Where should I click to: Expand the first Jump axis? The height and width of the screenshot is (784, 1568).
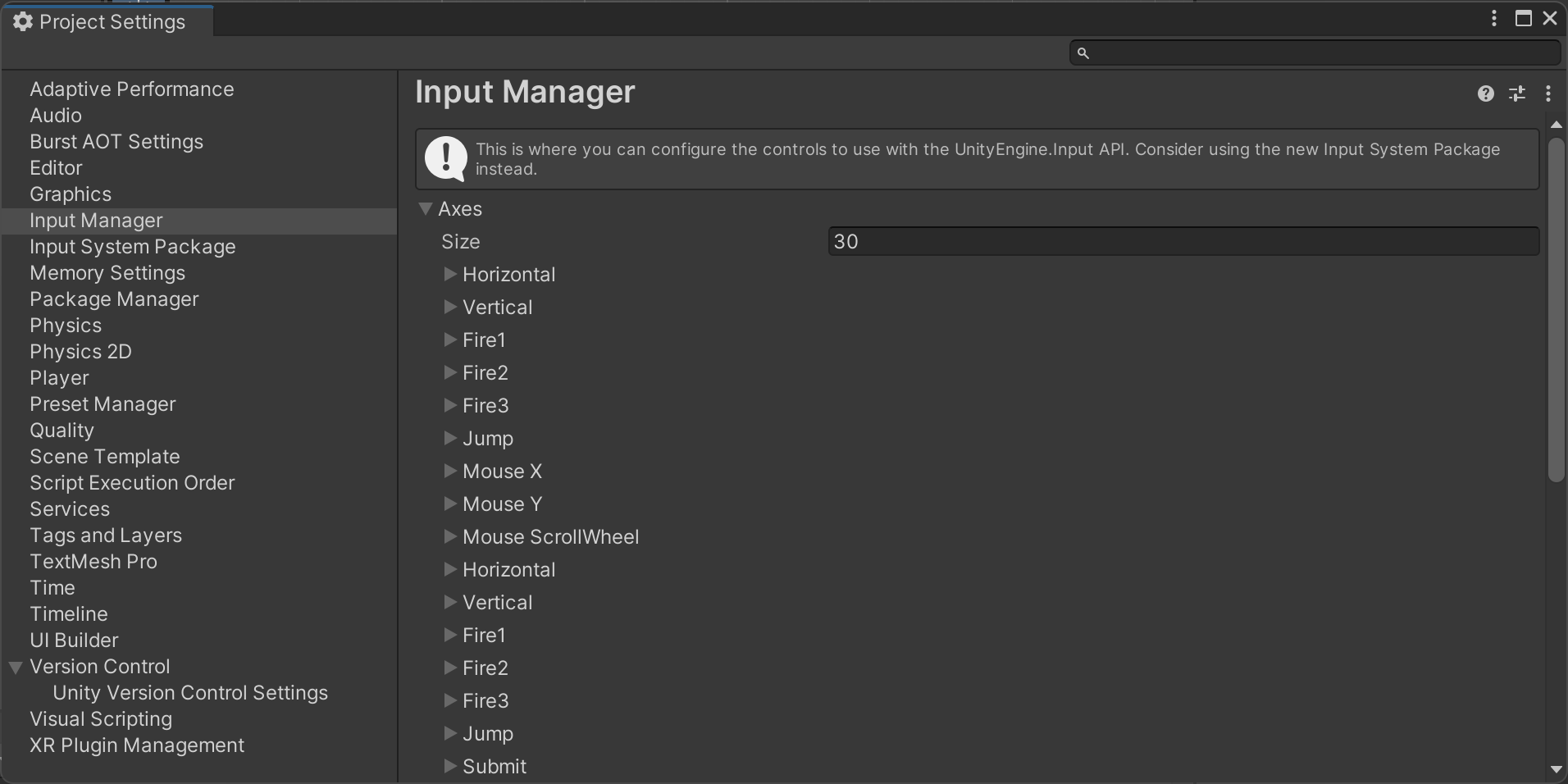tap(450, 438)
